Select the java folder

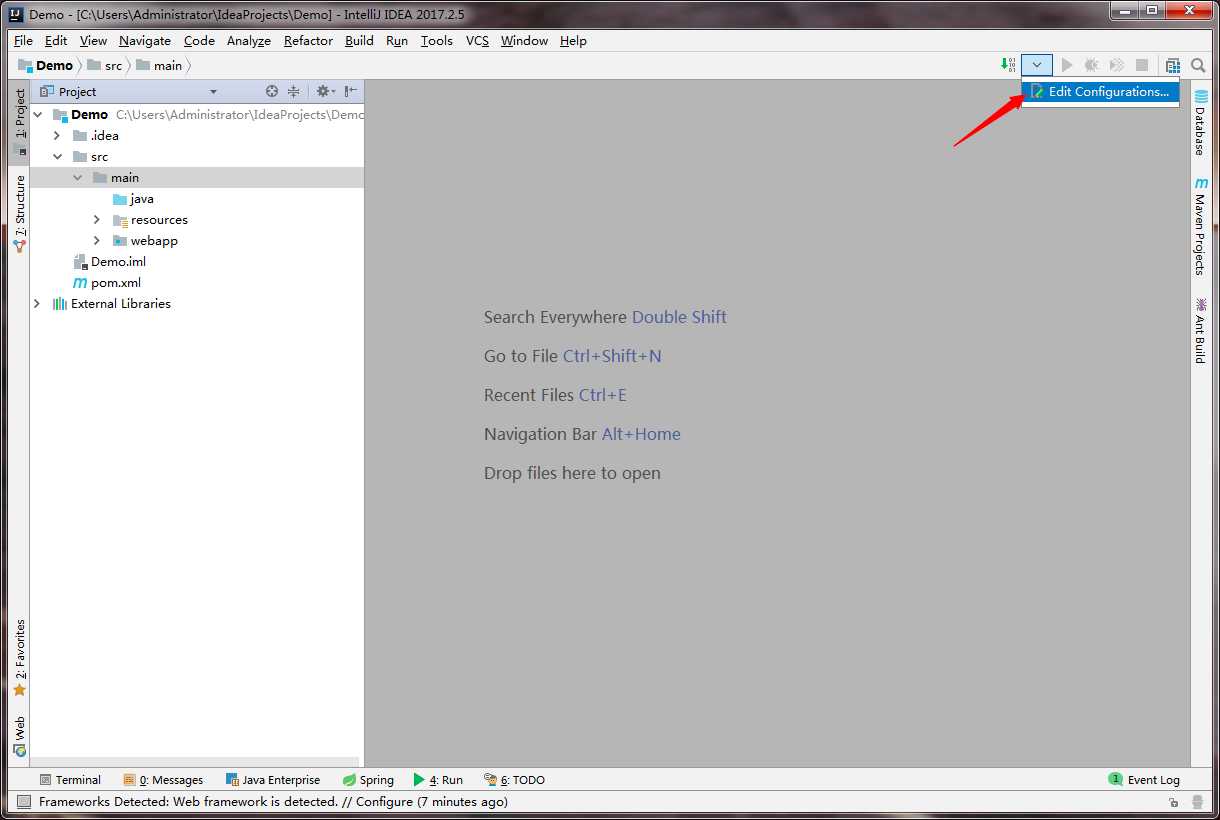133,198
